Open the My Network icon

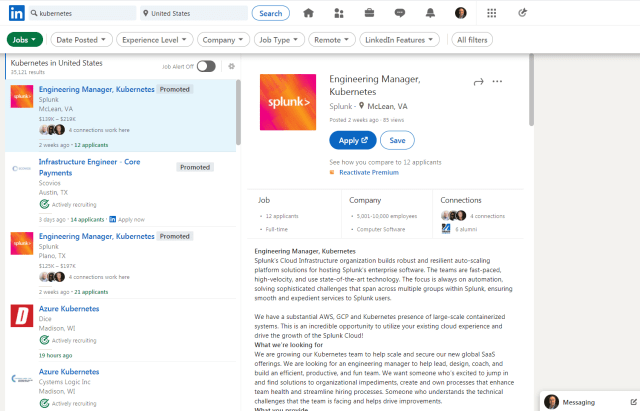pyautogui.click(x=339, y=13)
